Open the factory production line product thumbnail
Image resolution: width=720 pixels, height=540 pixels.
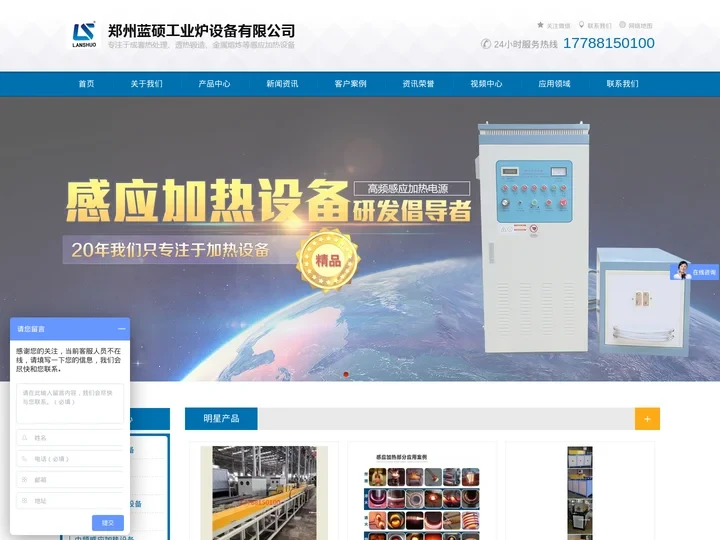point(264,493)
